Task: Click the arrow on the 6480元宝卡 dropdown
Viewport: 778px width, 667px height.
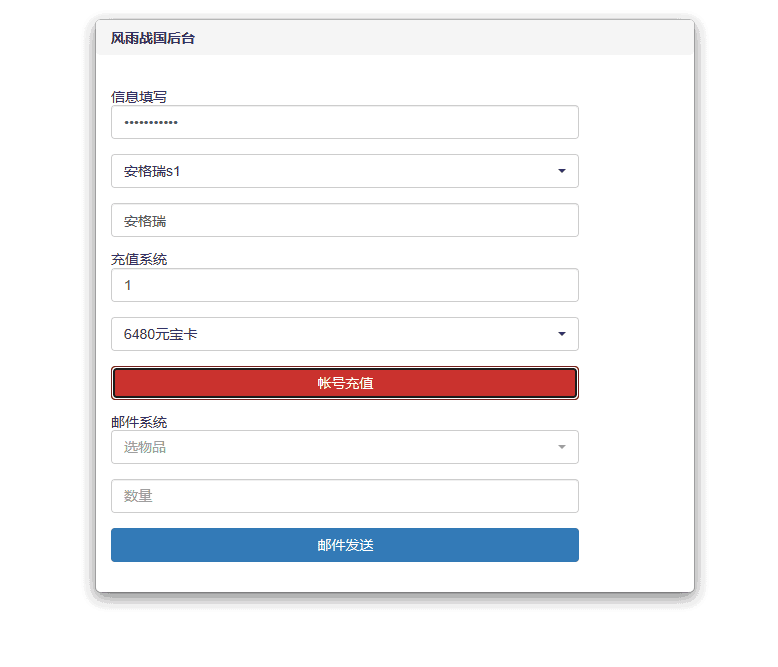Action: pyautogui.click(x=562, y=334)
